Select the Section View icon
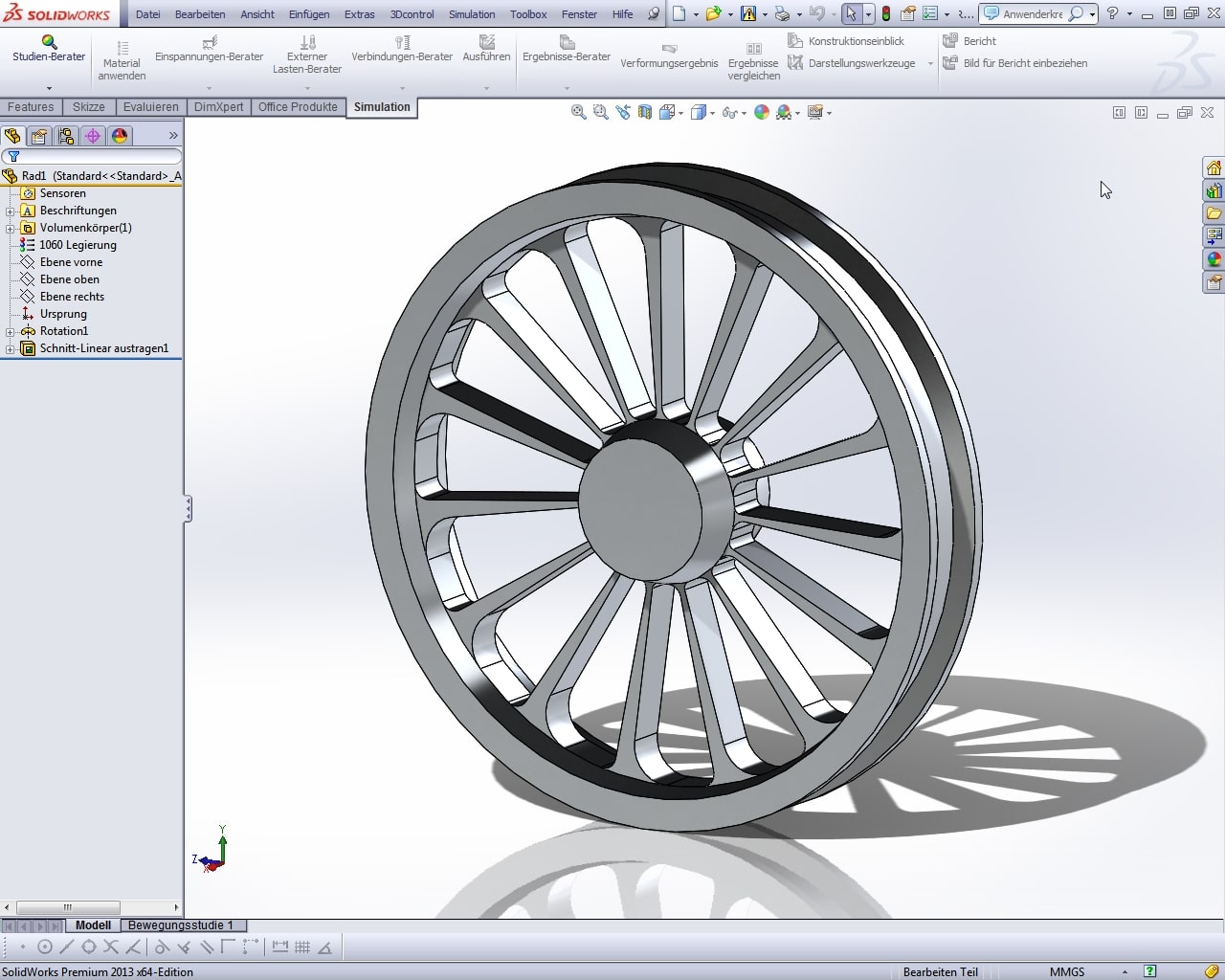 (645, 112)
